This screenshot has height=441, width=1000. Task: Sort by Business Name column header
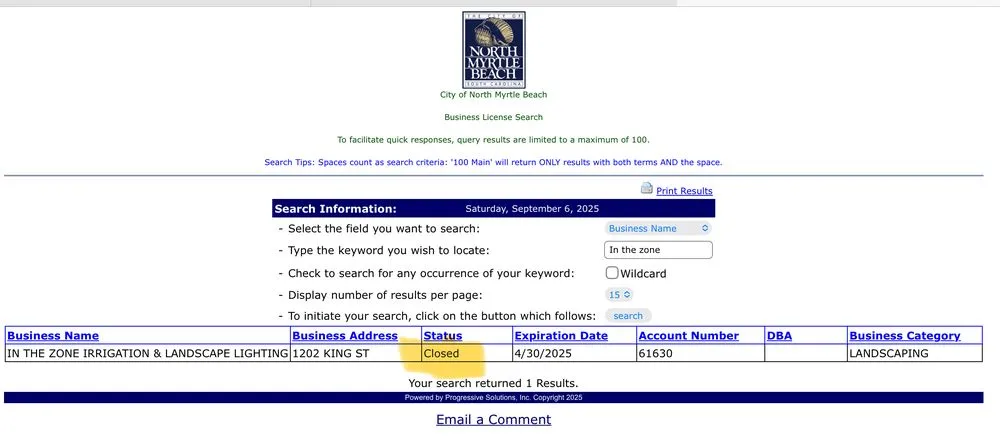pyautogui.click(x=53, y=336)
